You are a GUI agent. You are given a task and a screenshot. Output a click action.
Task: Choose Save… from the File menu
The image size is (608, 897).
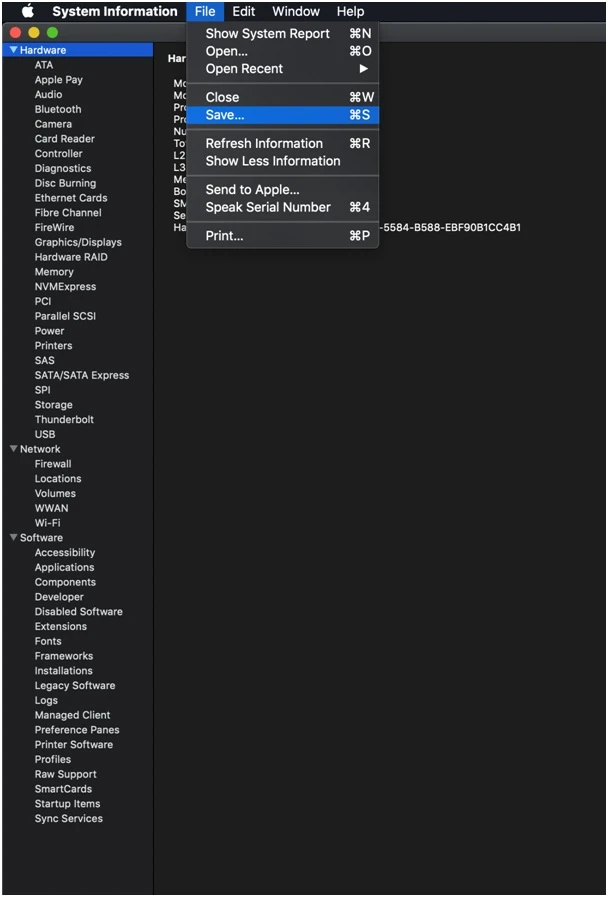[x=225, y=115]
